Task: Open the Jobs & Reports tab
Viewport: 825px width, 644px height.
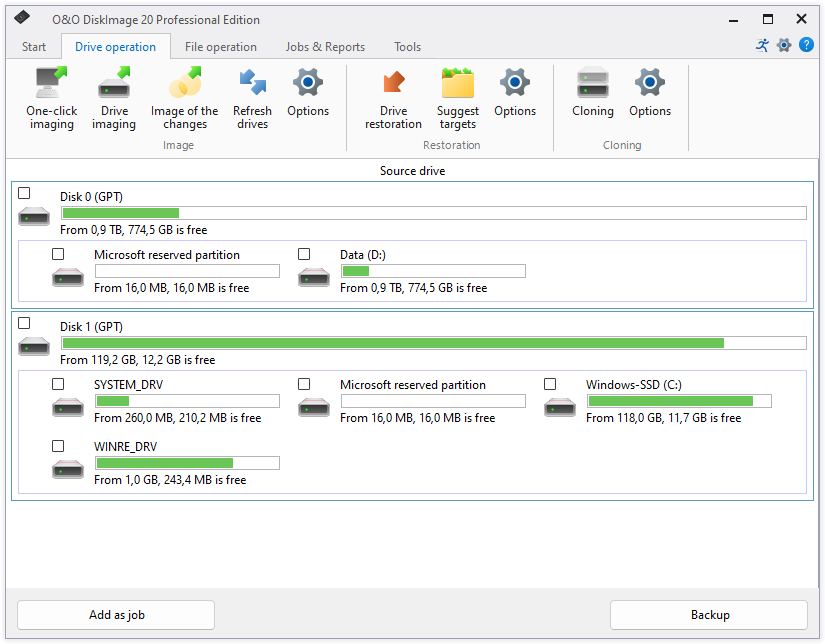Action: (325, 47)
